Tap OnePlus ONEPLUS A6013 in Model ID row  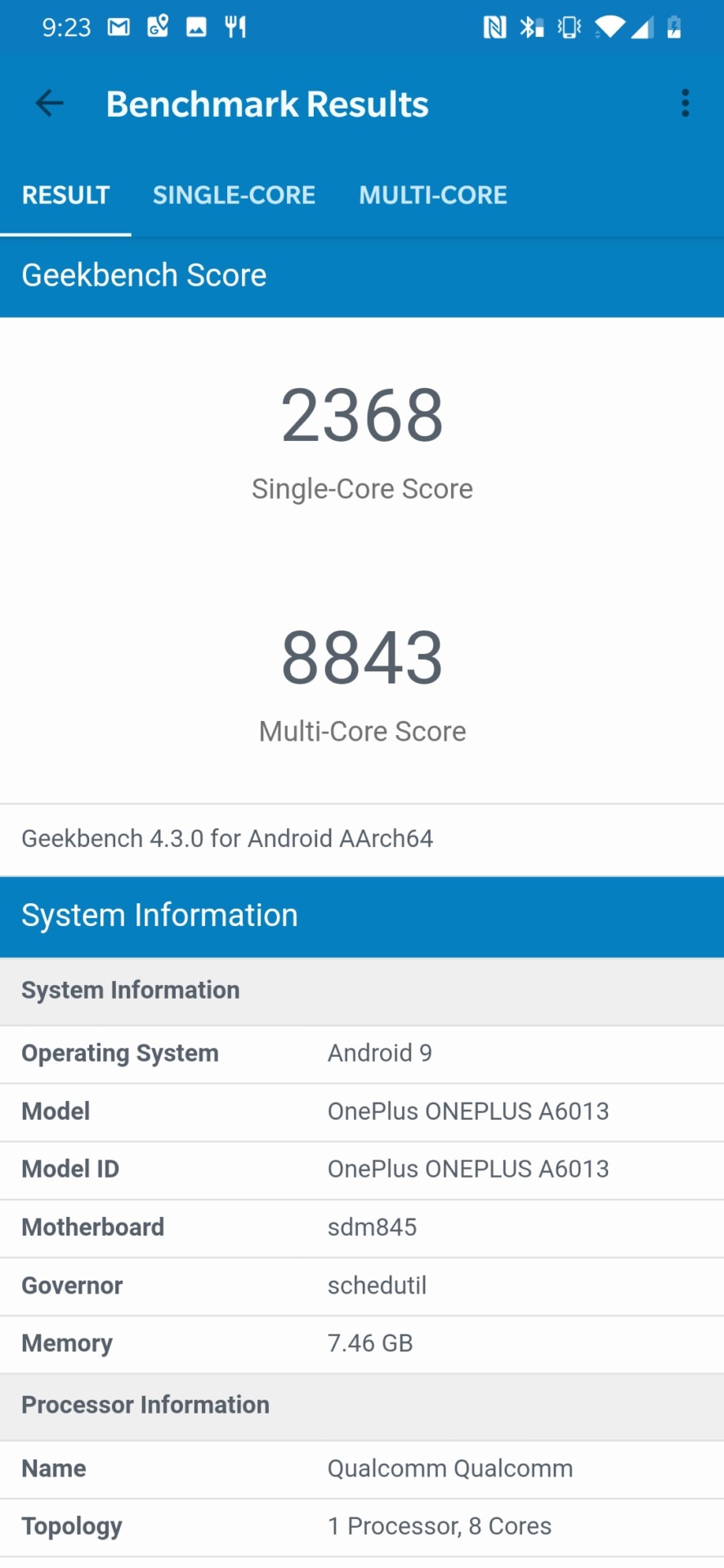click(x=468, y=1169)
